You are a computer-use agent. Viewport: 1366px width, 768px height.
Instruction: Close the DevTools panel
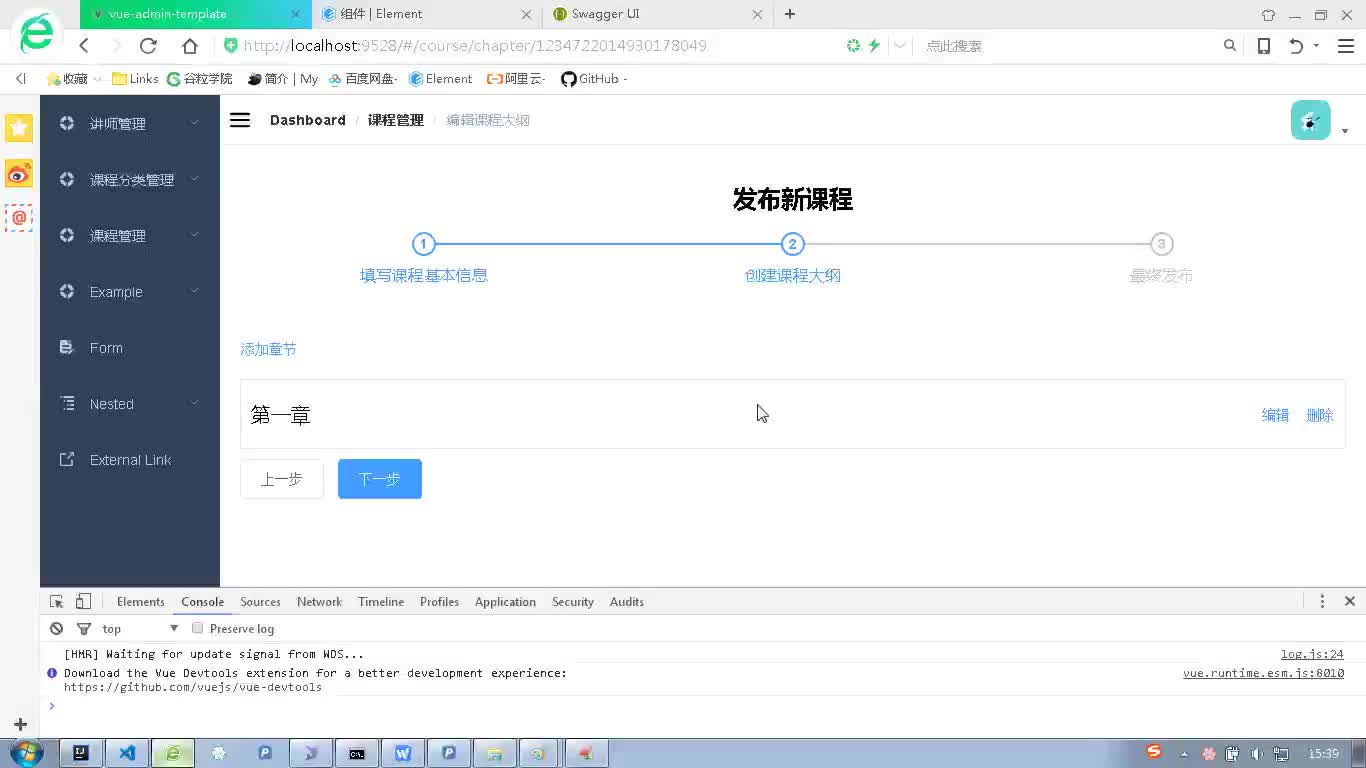[1350, 601]
